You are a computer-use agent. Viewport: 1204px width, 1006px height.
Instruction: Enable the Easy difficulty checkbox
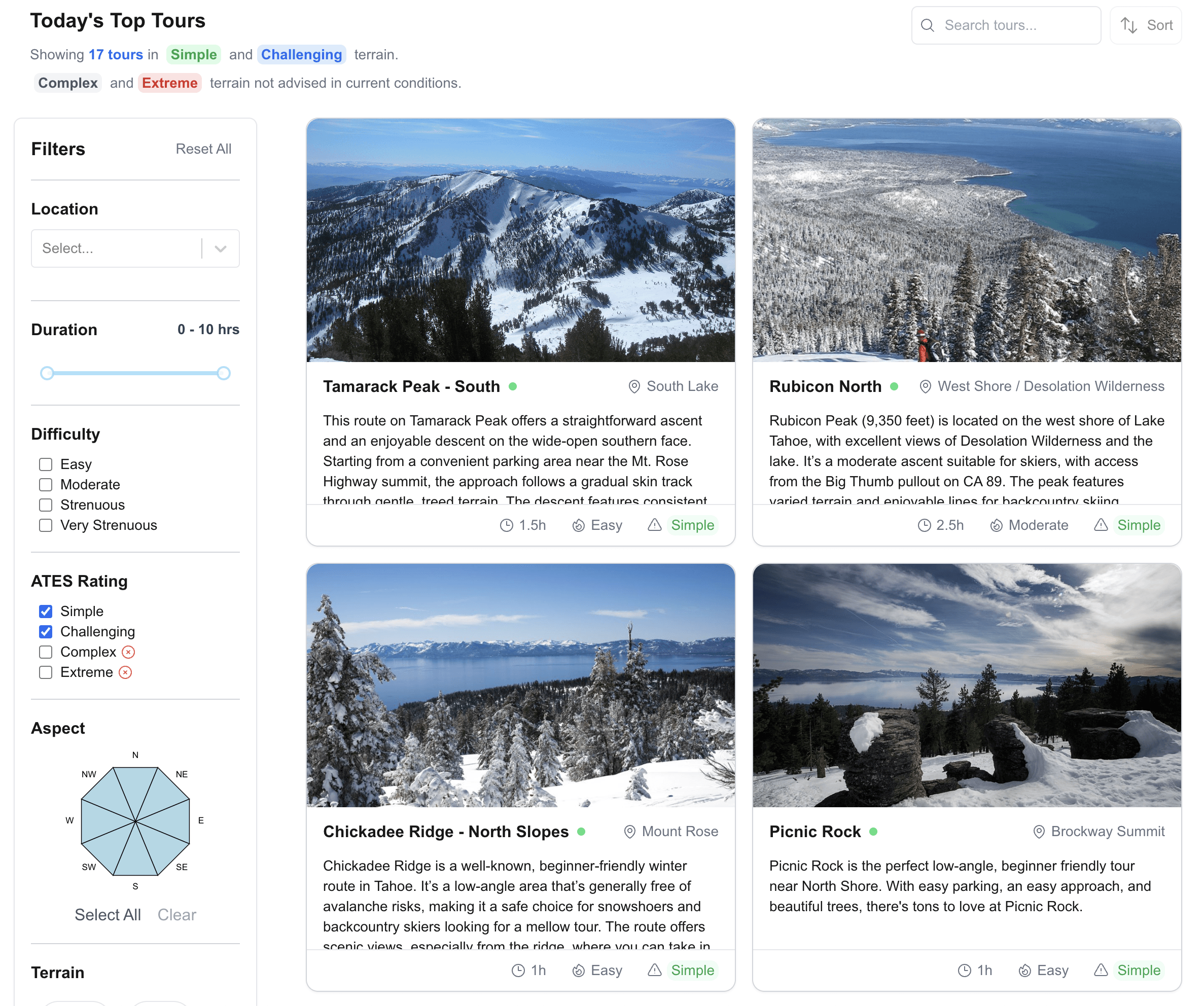pos(47,463)
